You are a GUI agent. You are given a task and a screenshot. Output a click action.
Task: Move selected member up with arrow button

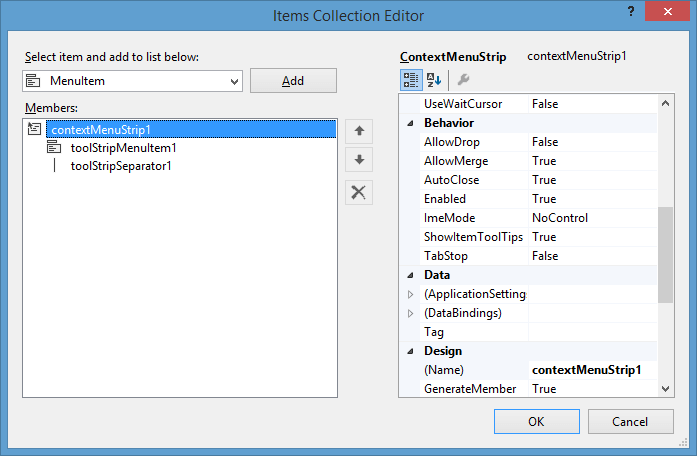[x=359, y=131]
